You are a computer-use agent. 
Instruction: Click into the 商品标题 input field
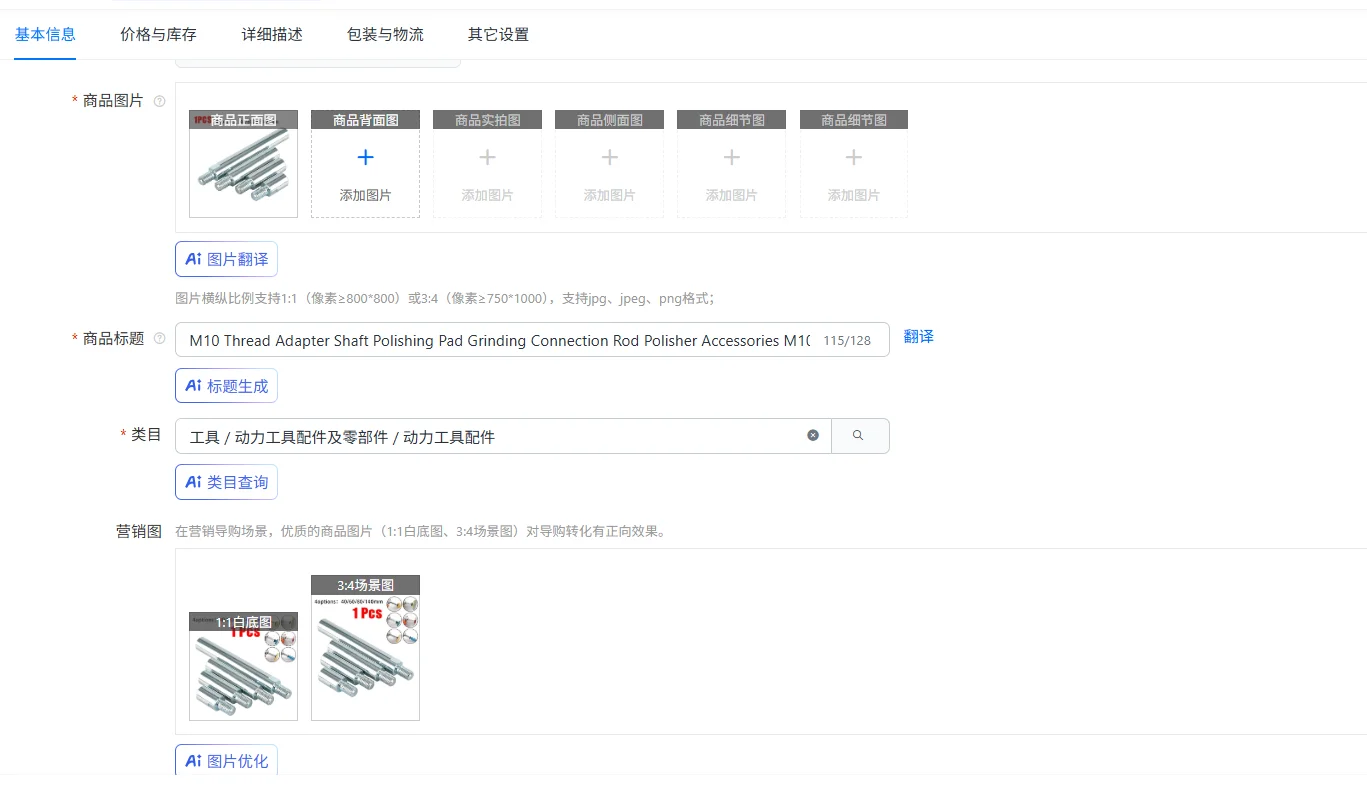coord(532,340)
